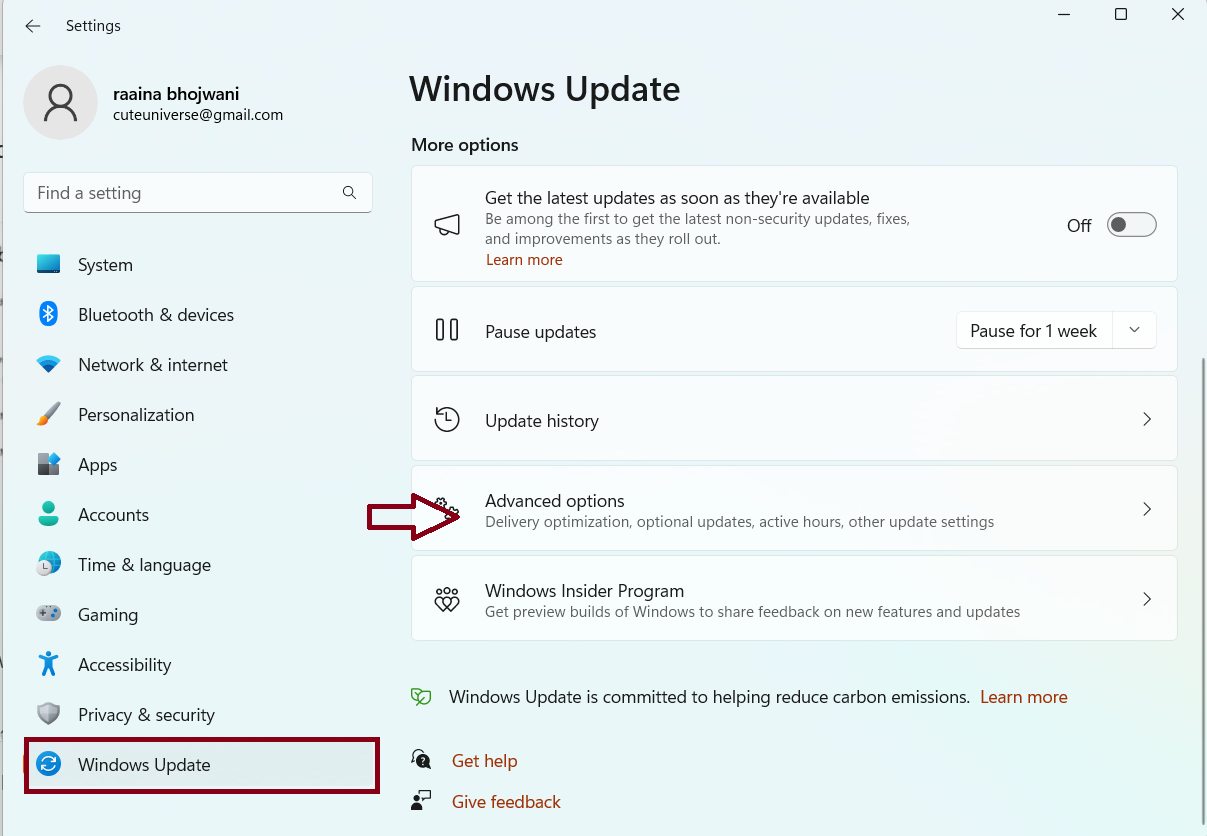Viewport: 1207px width, 836px height.
Task: Click the back arrow in Settings header
Action: tap(33, 26)
